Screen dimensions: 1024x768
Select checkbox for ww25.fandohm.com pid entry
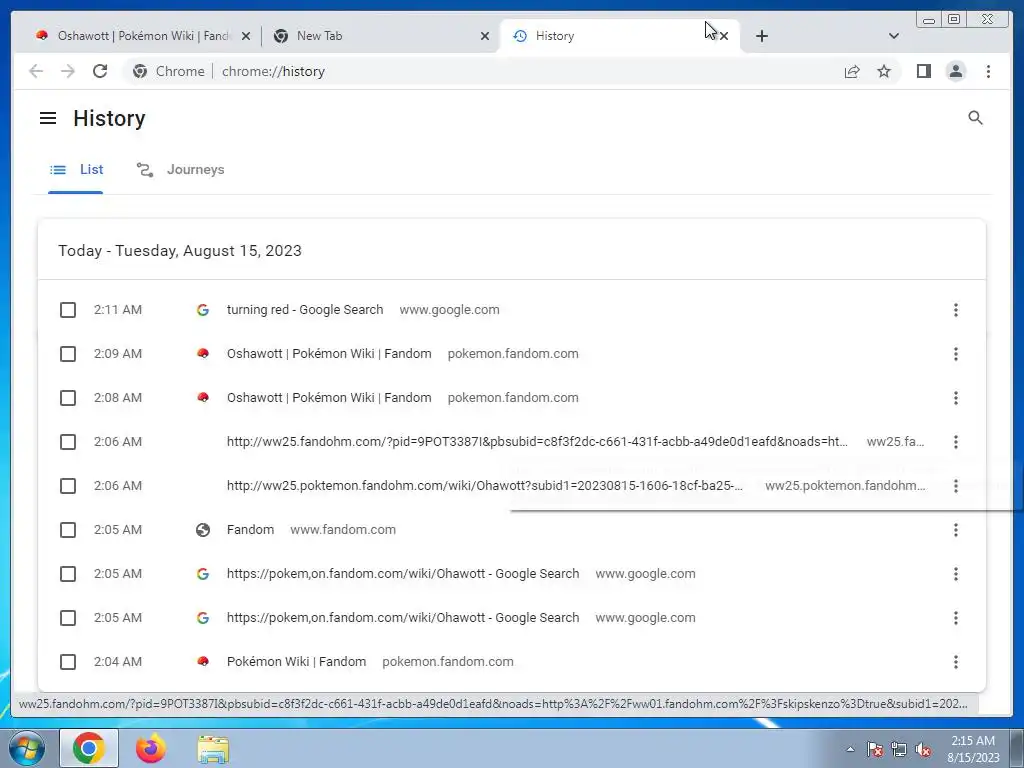(68, 442)
